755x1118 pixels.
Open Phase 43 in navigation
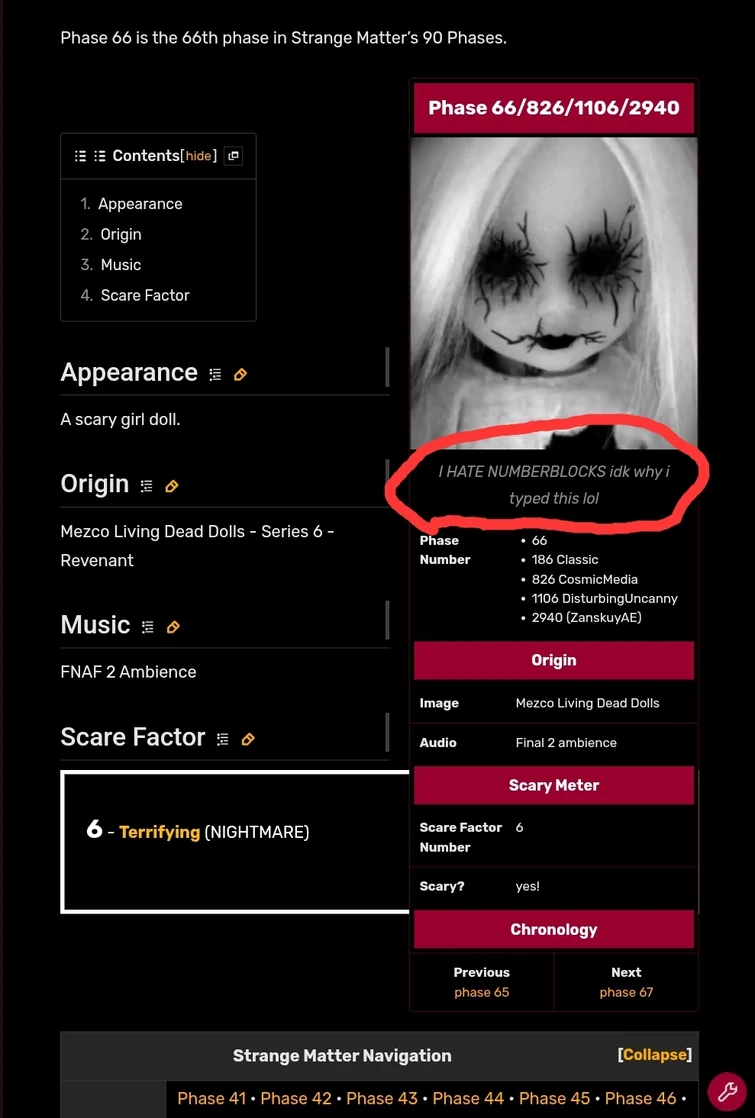382,1098
